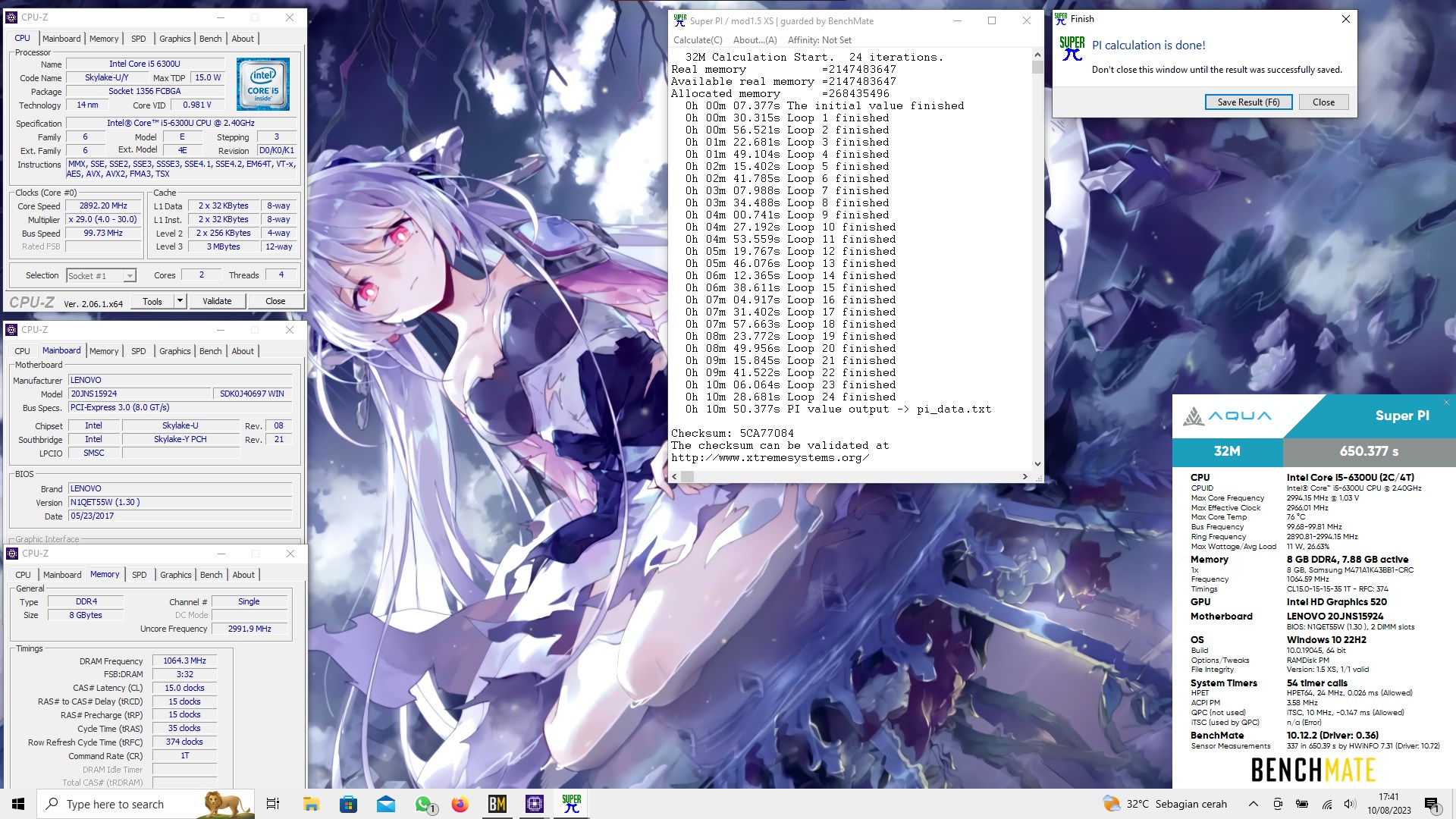The width and height of the screenshot is (1456, 819).
Task: Switch to SPD tab in top CPU-Z window
Action: coord(138,39)
